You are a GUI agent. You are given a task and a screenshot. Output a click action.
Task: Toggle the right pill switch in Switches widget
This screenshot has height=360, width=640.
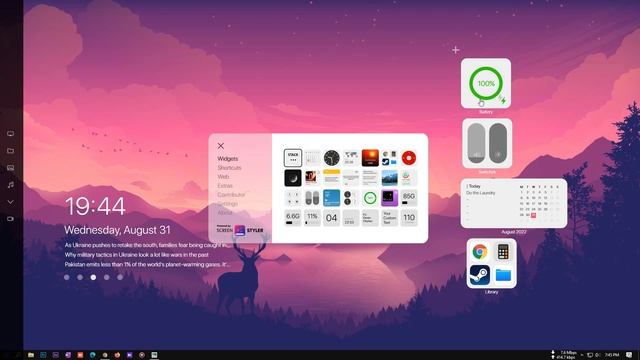pos(498,143)
